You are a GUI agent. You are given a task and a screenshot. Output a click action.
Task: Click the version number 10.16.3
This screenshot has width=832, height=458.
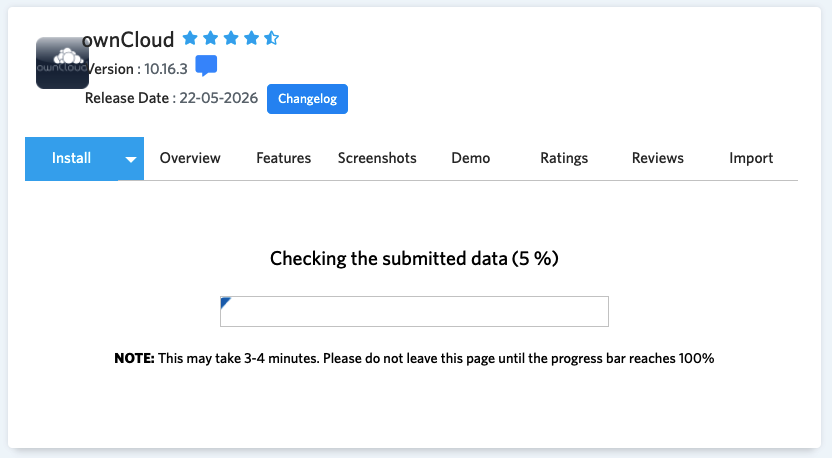pos(166,69)
